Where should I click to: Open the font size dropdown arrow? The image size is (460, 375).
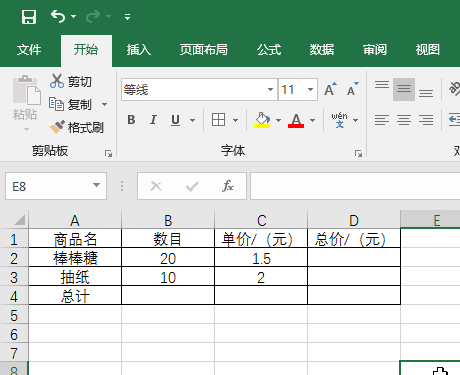pyautogui.click(x=310, y=90)
